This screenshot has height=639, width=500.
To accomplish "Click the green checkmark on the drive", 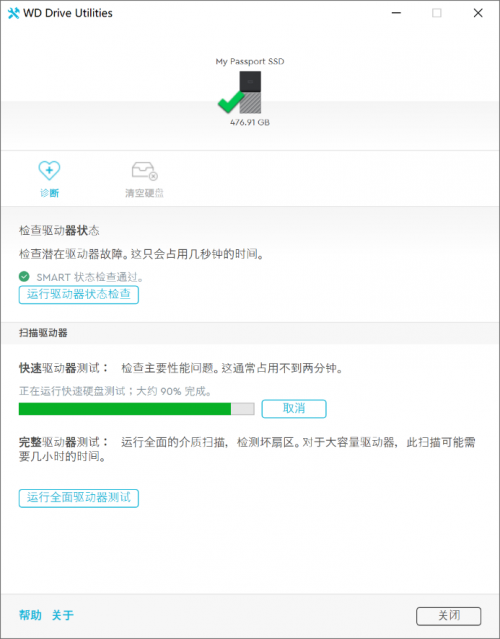I will click(231, 102).
